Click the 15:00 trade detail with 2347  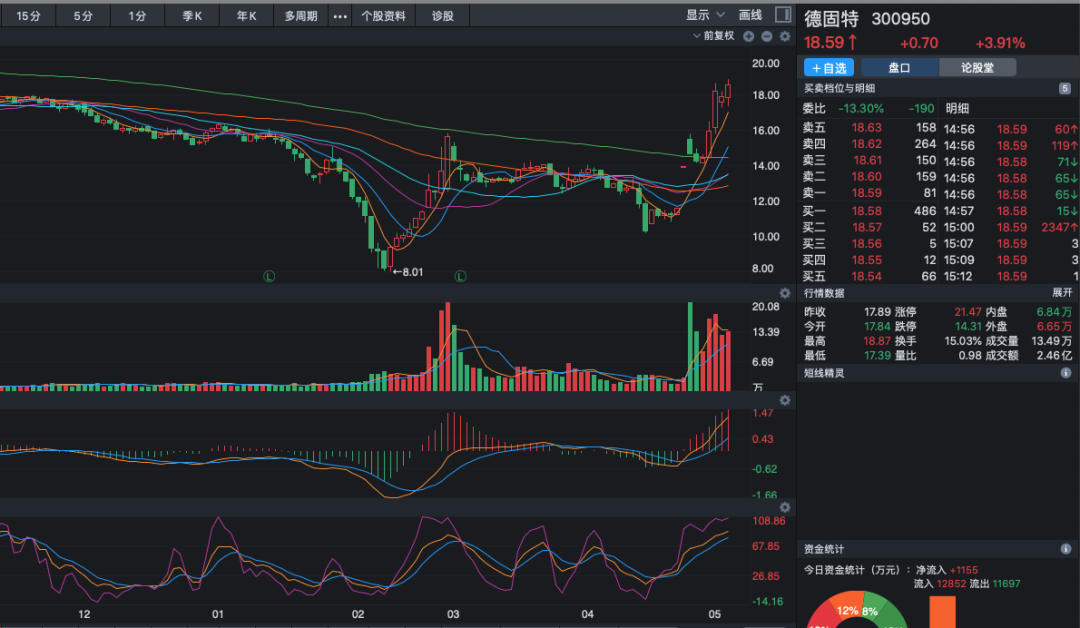pyautogui.click(x=1010, y=227)
